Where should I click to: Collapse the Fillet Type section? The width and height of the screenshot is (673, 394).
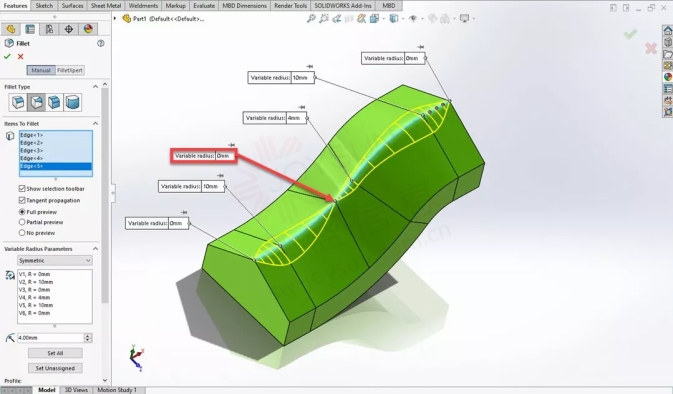pos(95,87)
